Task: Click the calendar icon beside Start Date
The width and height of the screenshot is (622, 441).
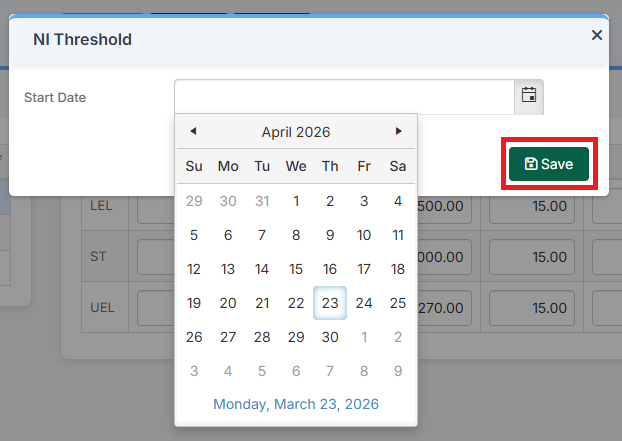Action: pos(529,96)
